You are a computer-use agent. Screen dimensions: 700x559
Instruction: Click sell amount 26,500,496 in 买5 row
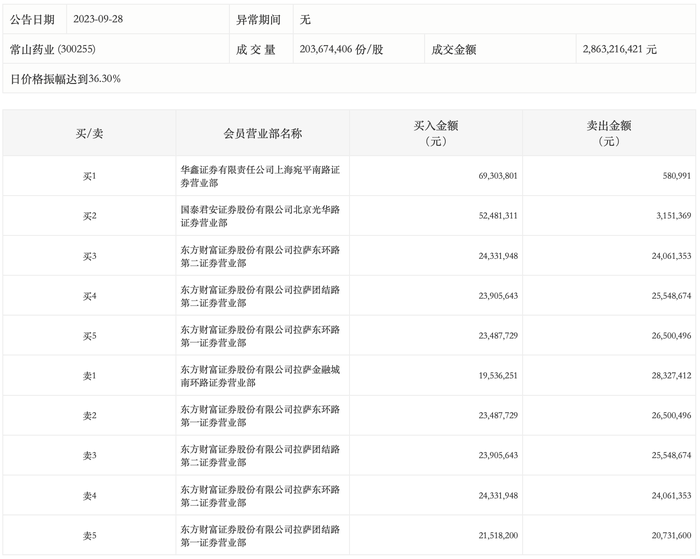671,336
